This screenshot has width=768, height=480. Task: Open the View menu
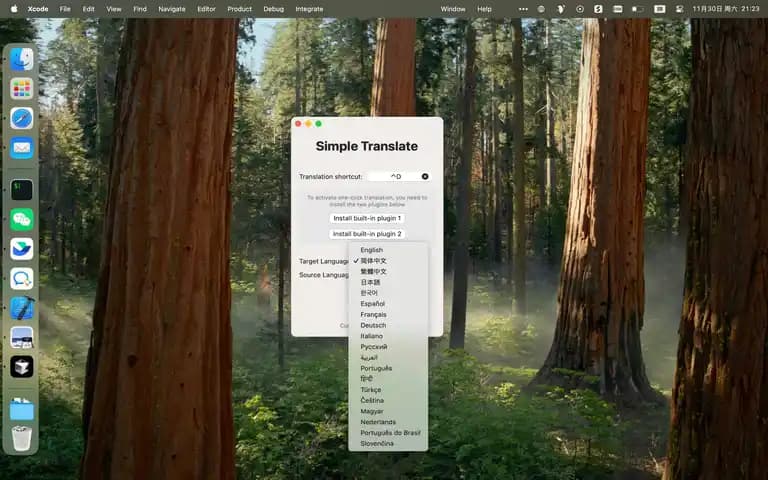[x=114, y=9]
